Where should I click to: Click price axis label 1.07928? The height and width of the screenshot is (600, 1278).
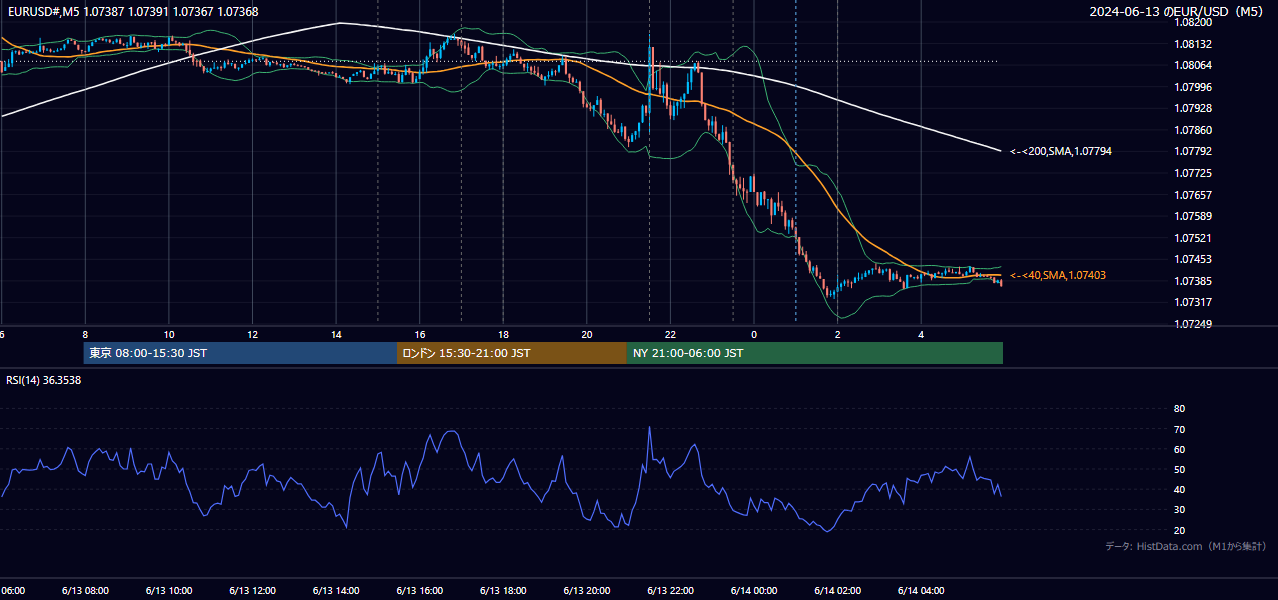pos(1192,108)
